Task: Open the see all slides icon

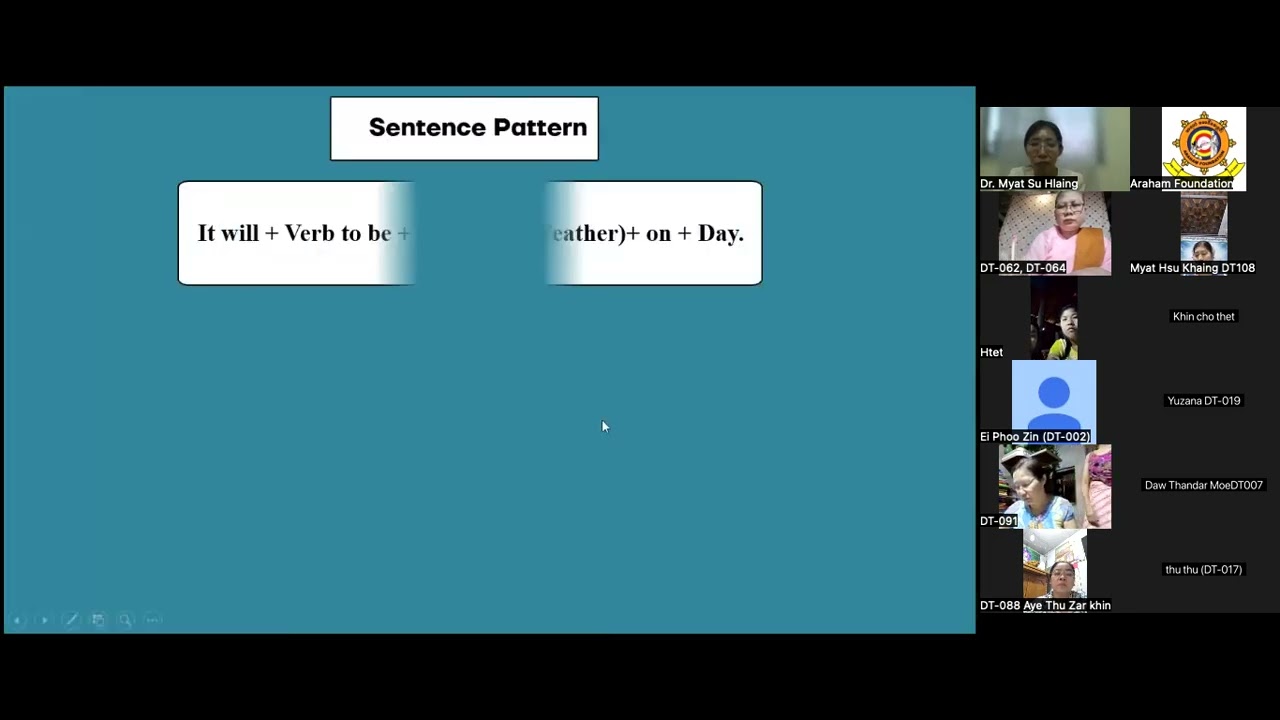Action: (x=98, y=620)
